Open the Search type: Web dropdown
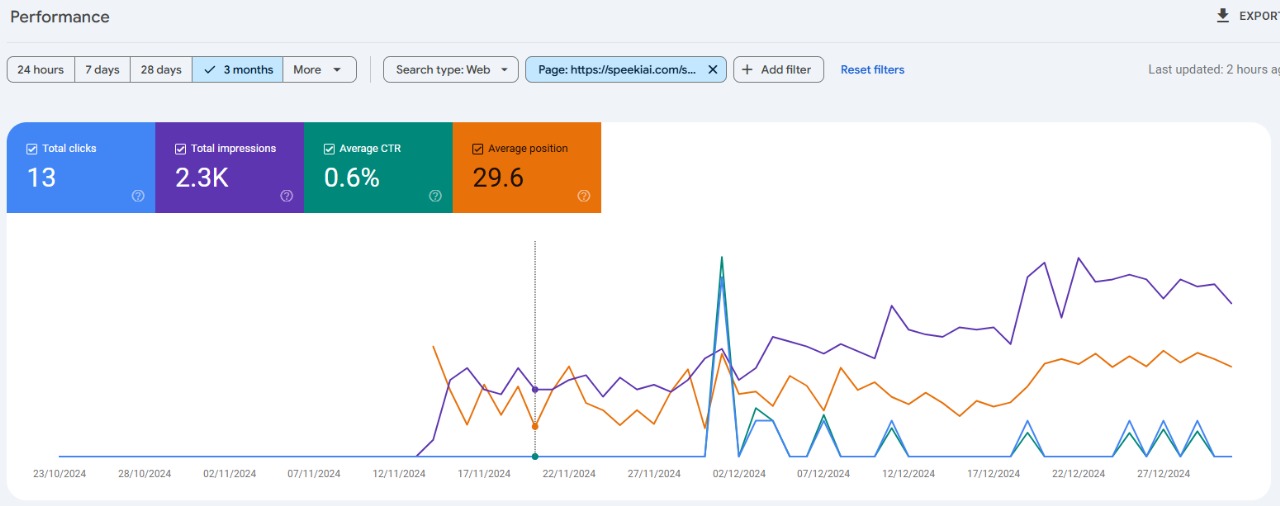The width and height of the screenshot is (1280, 506). click(450, 70)
